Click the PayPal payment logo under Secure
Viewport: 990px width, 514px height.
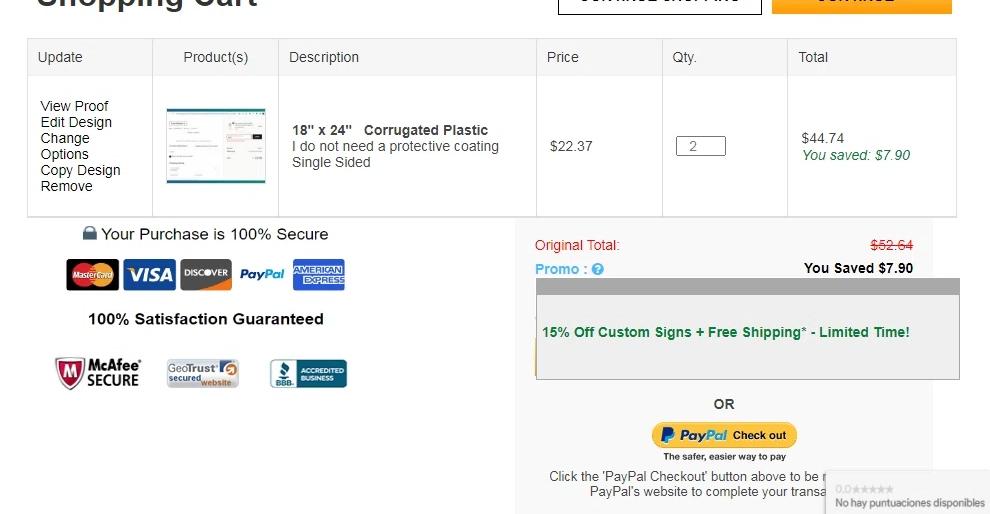click(262, 275)
